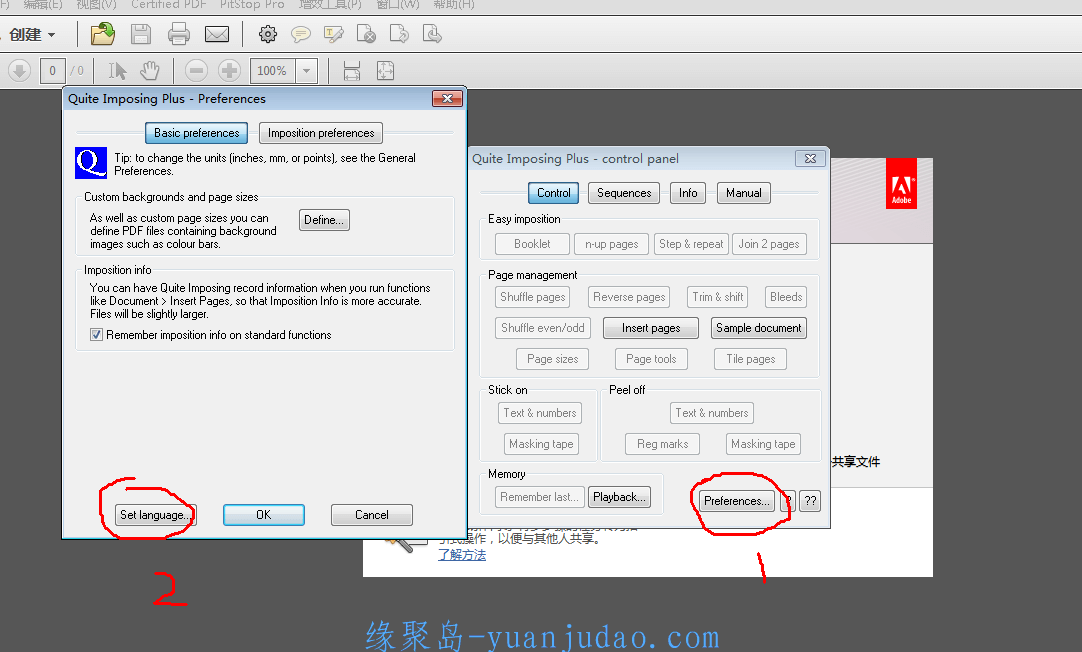
Task: Click the Page sizes button
Action: [x=552, y=359]
